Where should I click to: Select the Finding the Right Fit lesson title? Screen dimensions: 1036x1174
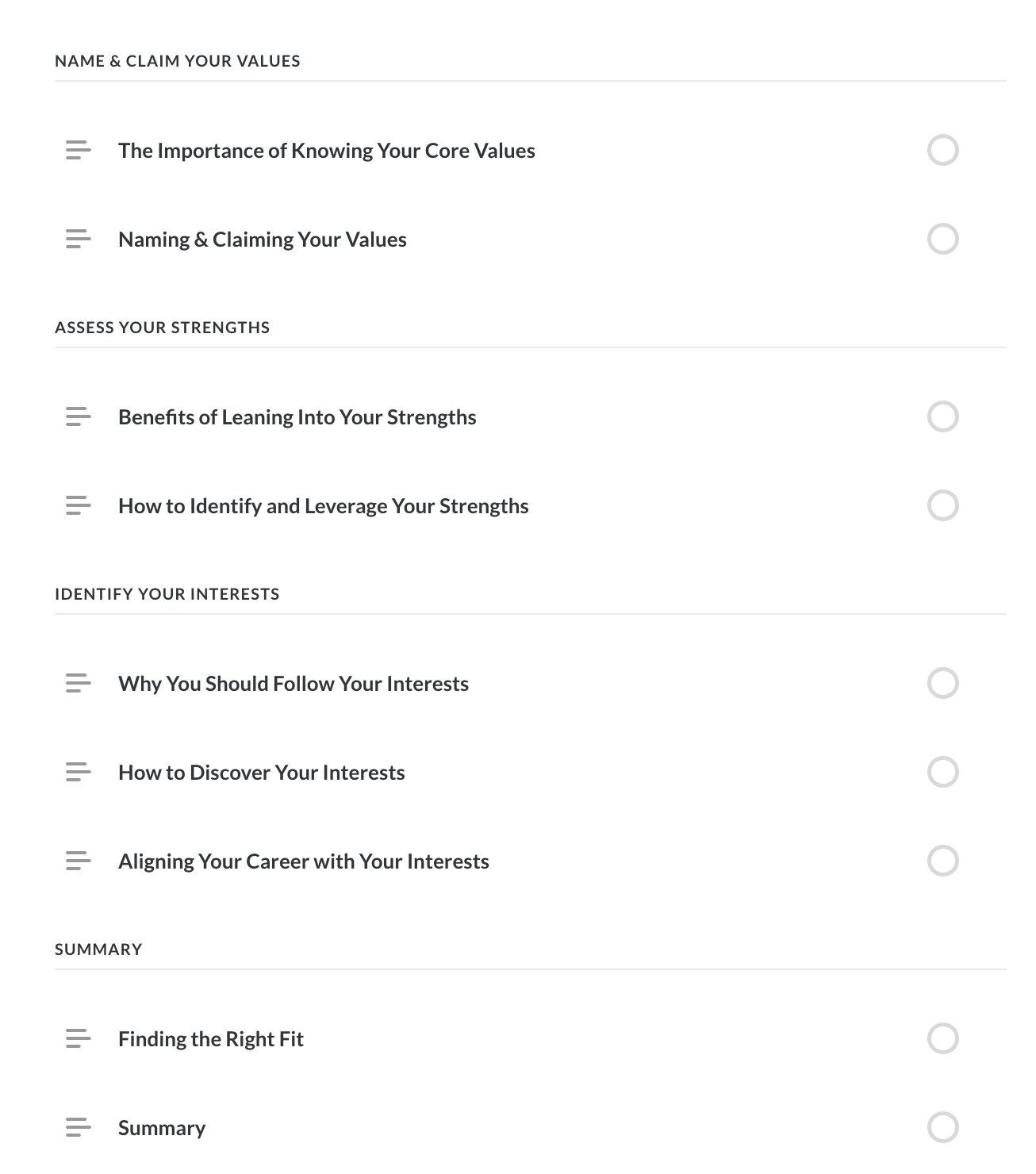(x=210, y=1039)
